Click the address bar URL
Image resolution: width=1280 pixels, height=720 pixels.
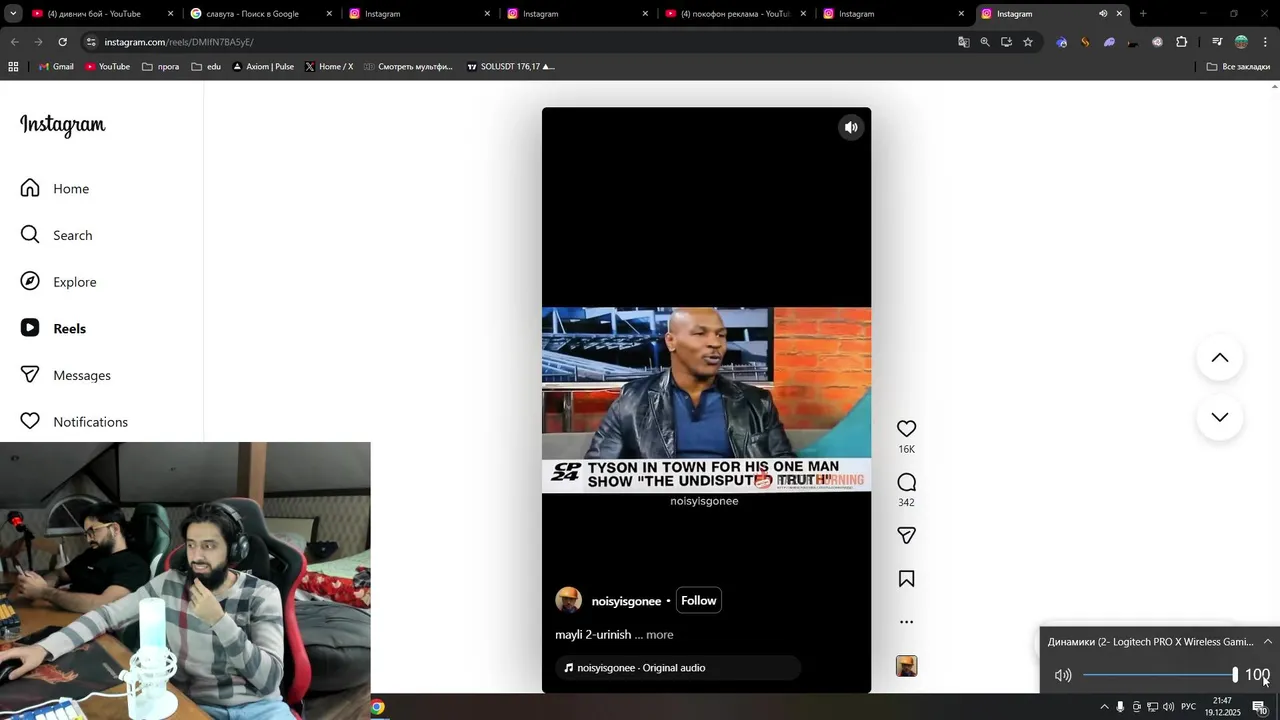point(179,42)
